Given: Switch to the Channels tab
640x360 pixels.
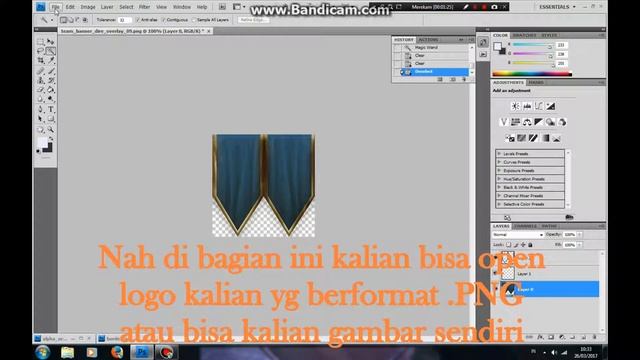Looking at the screenshot, I should point(525,226).
